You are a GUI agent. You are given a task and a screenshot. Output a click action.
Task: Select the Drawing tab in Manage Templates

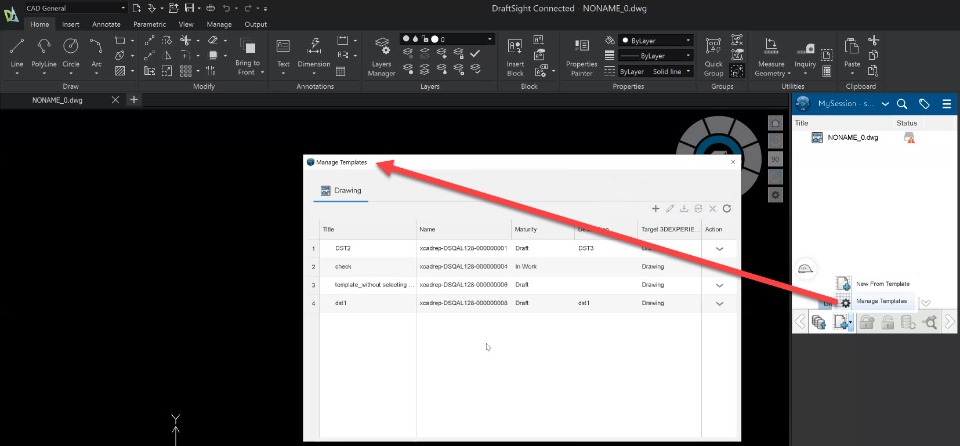coord(341,191)
